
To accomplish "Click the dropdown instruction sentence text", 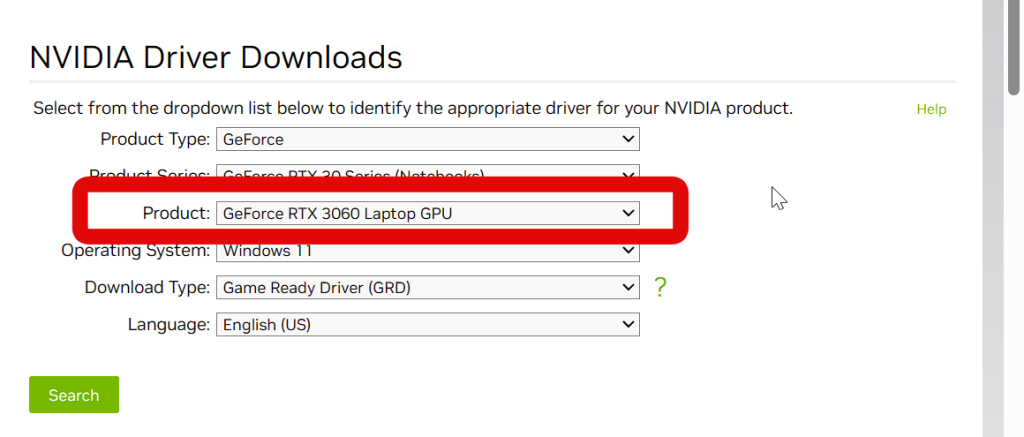I will click(412, 108).
